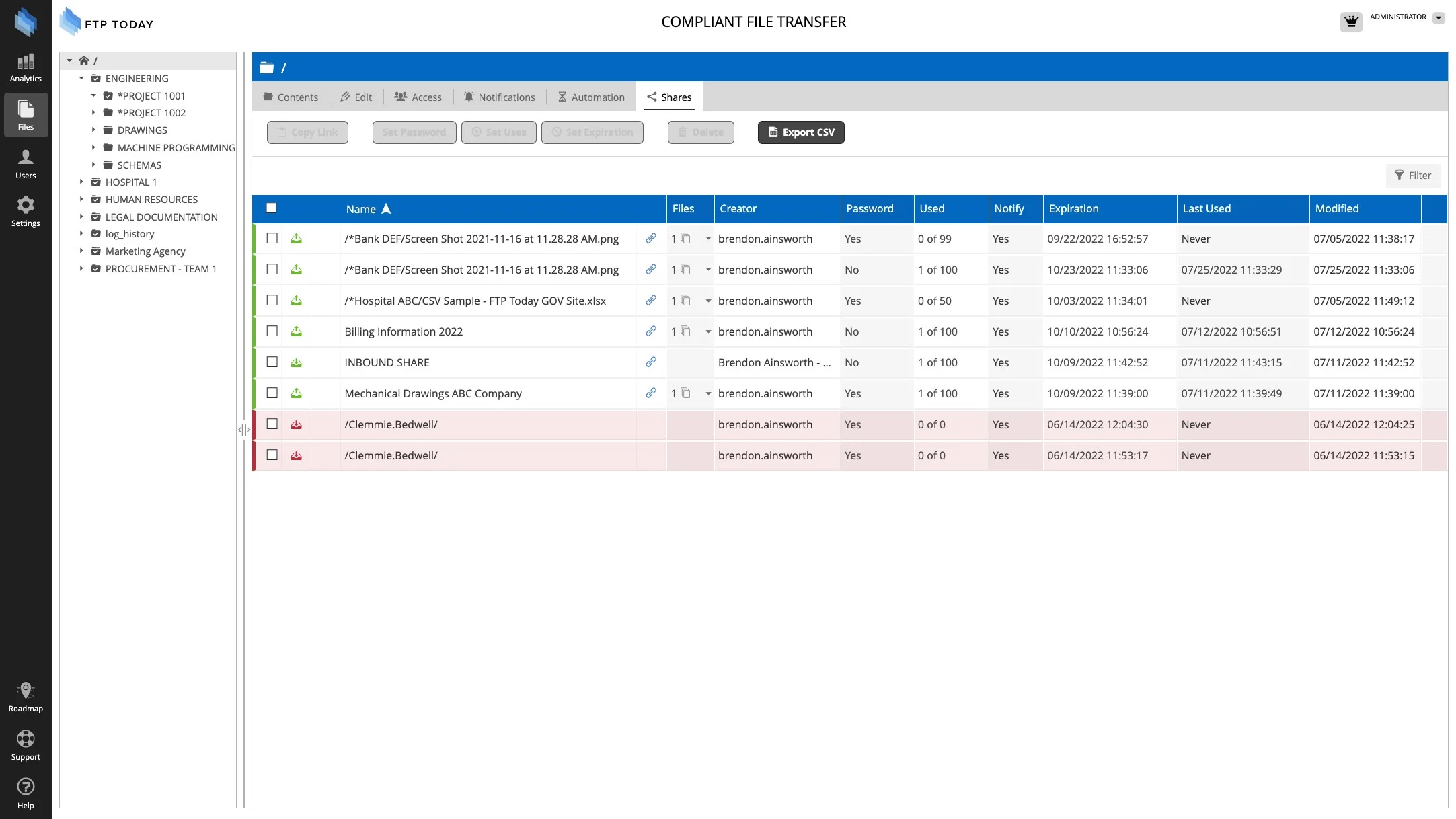The width and height of the screenshot is (1456, 819).
Task: Expand the HOSPITAL 1 folder
Action: [81, 182]
